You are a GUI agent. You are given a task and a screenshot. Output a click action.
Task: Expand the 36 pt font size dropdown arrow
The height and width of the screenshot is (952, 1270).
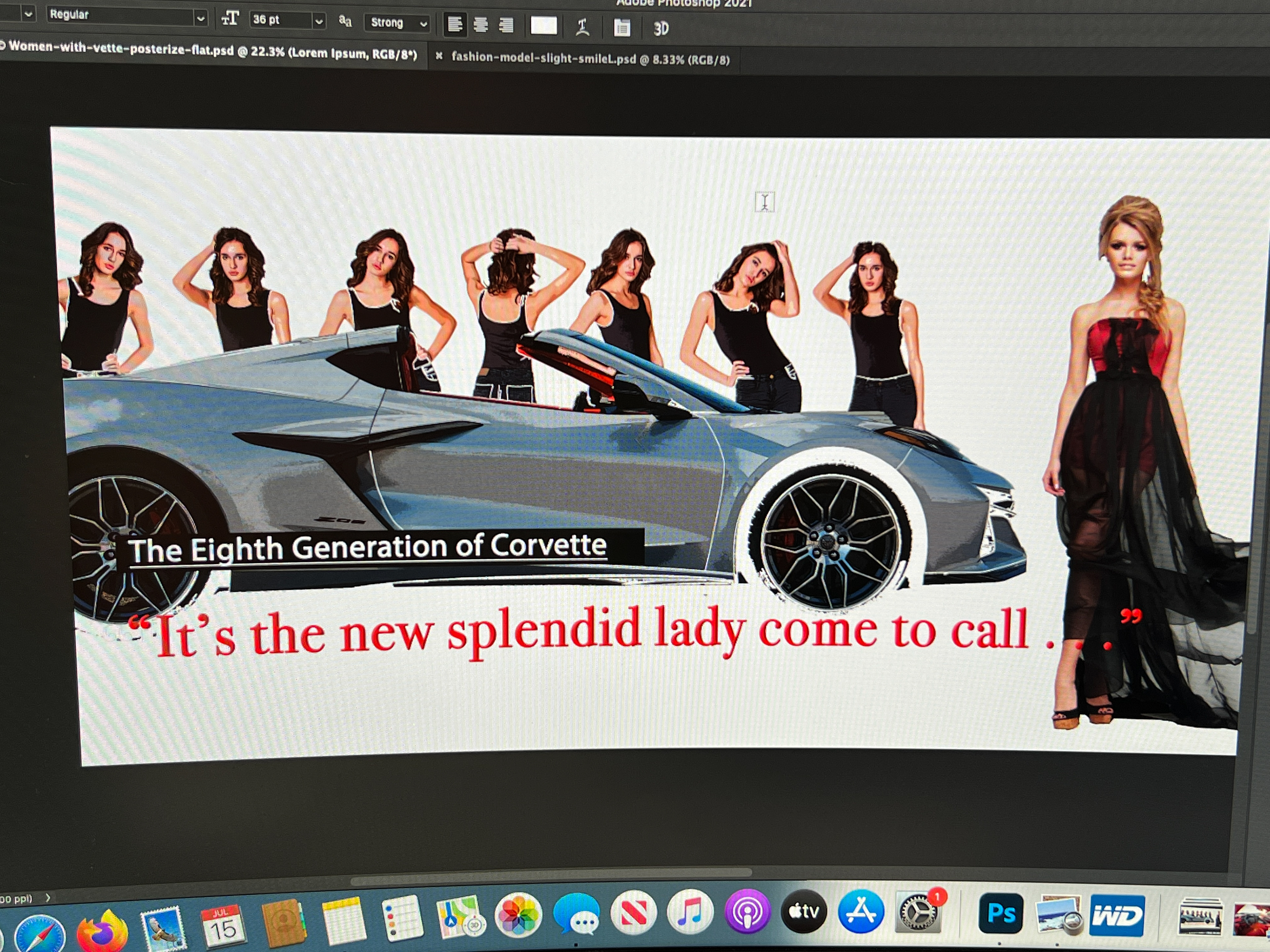click(x=318, y=21)
